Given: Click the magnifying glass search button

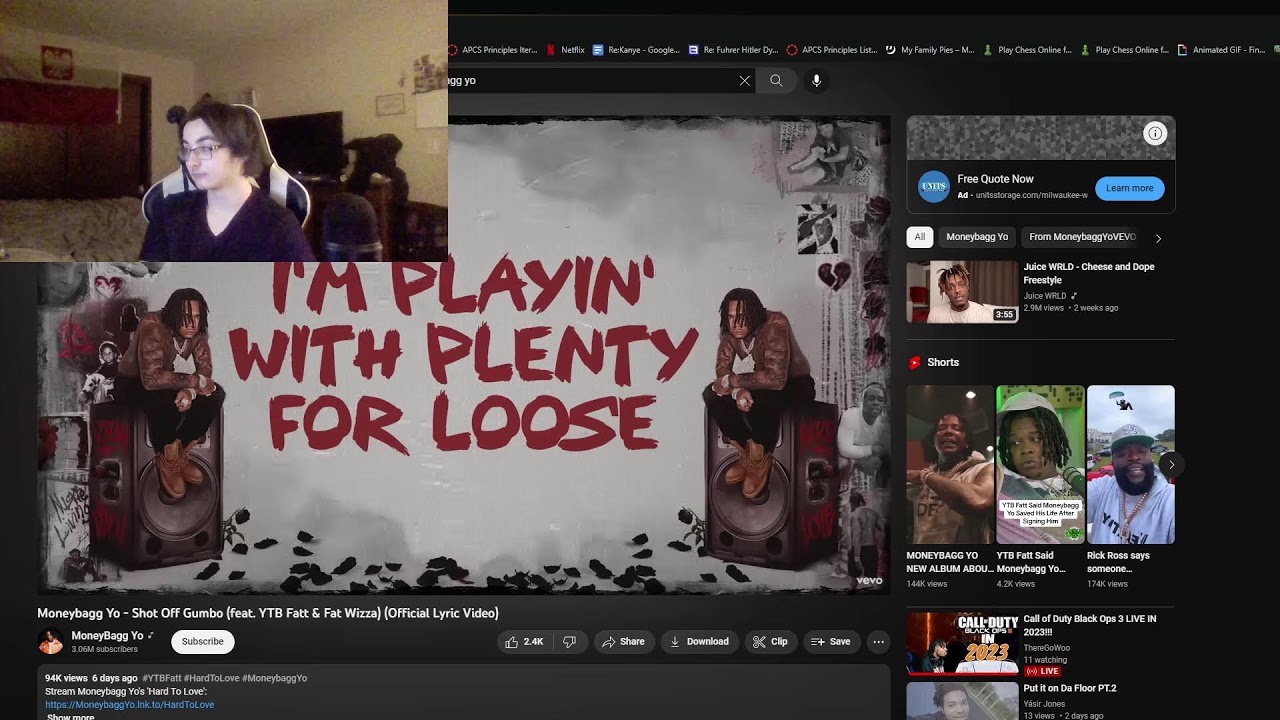Looking at the screenshot, I should tap(776, 81).
